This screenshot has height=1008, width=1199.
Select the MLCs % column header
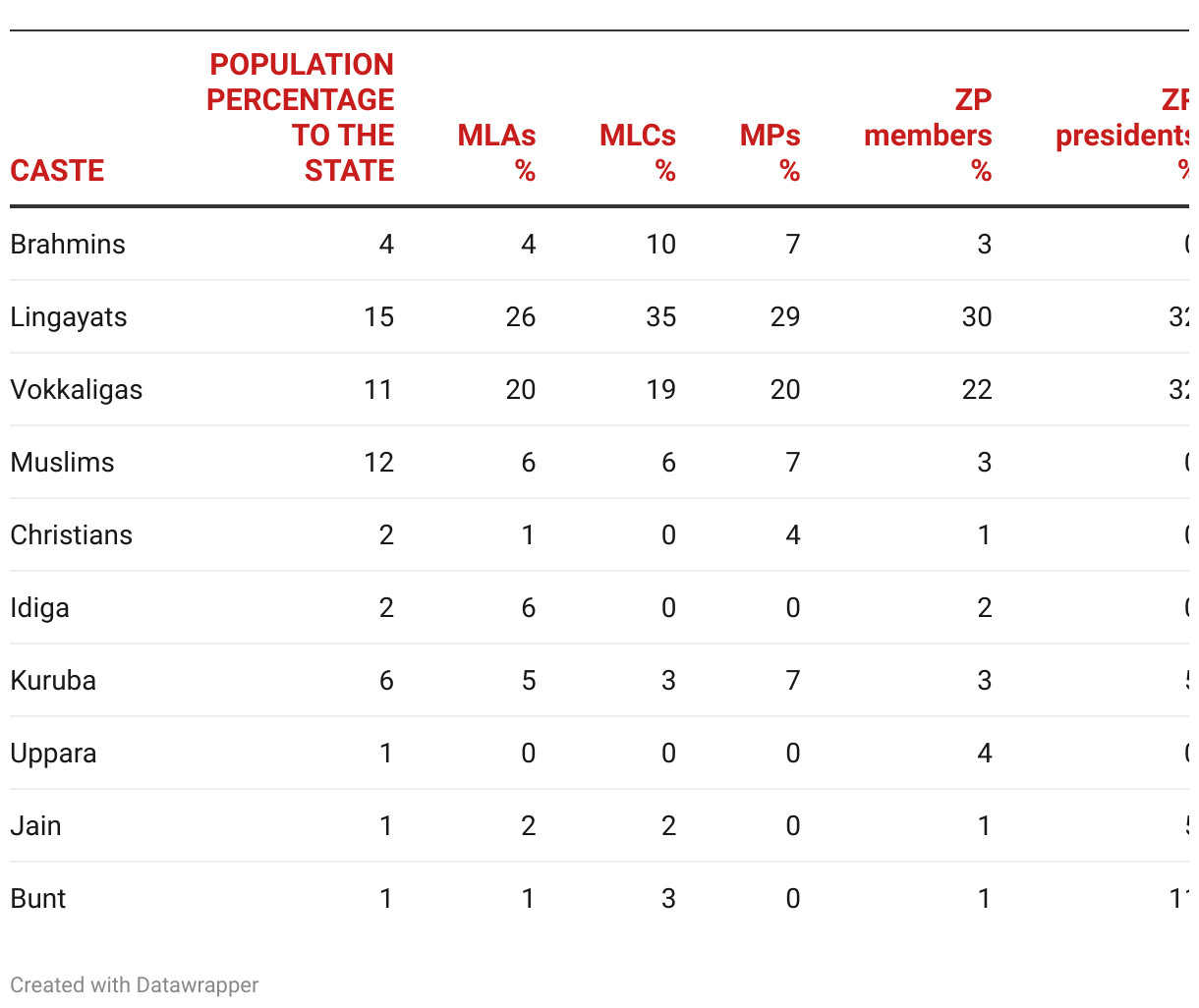[638, 153]
